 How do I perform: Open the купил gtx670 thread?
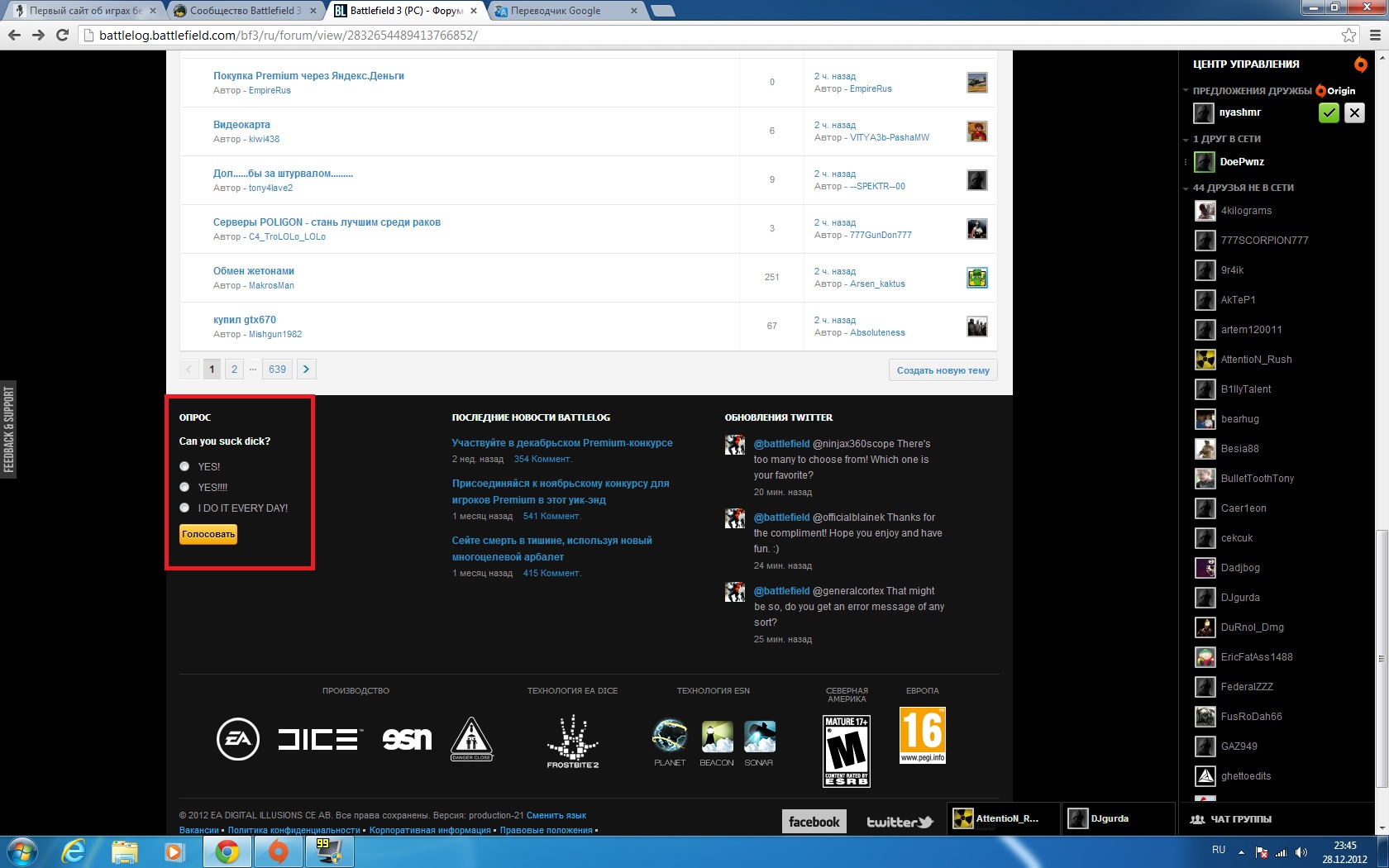point(245,320)
